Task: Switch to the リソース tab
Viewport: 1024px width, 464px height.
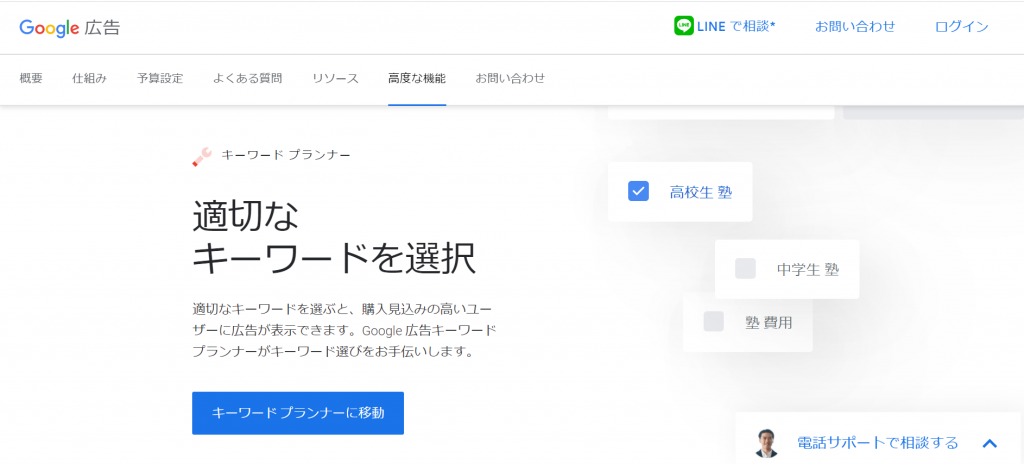Action: point(335,78)
